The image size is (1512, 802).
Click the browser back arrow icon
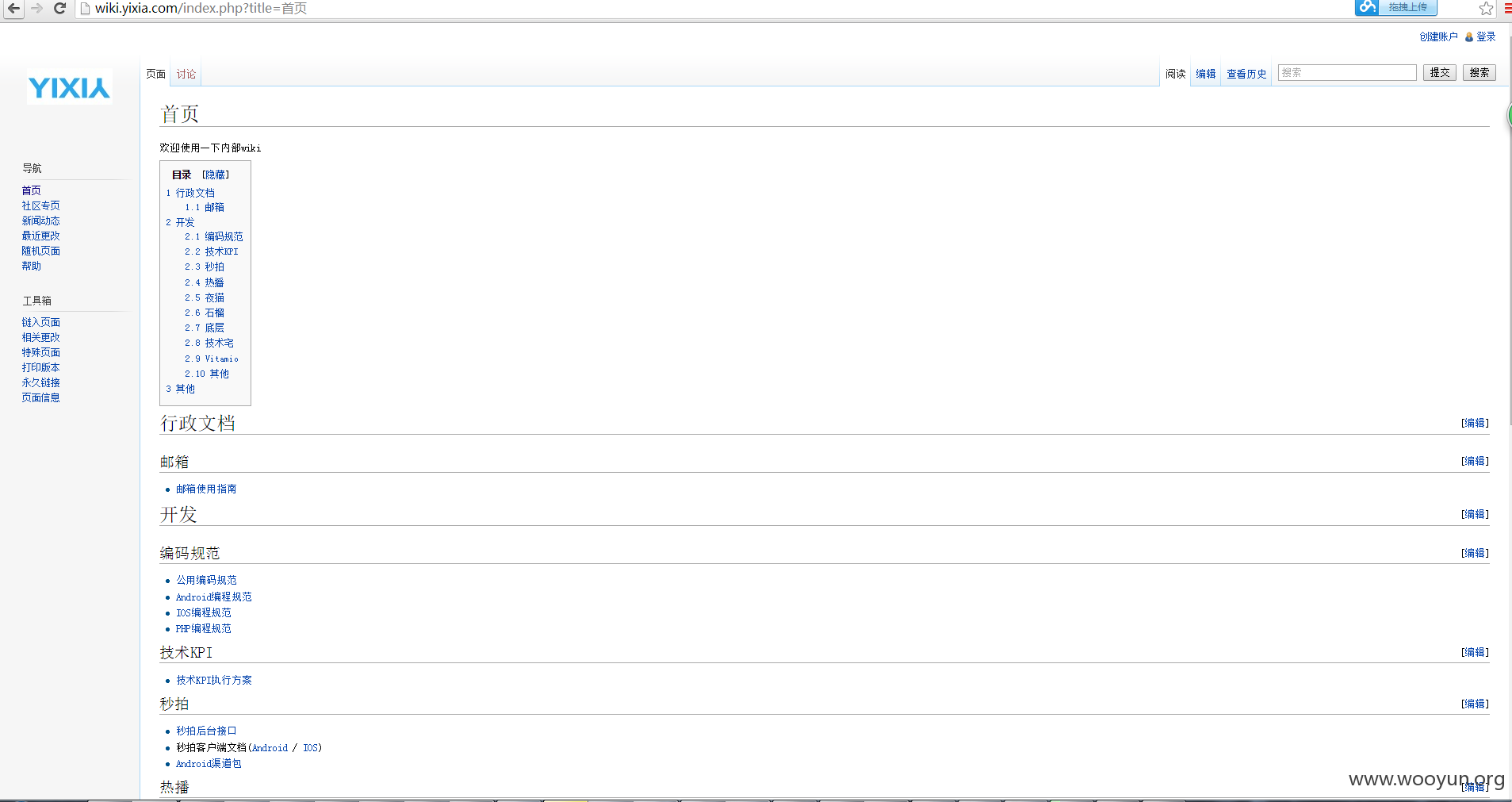point(14,9)
